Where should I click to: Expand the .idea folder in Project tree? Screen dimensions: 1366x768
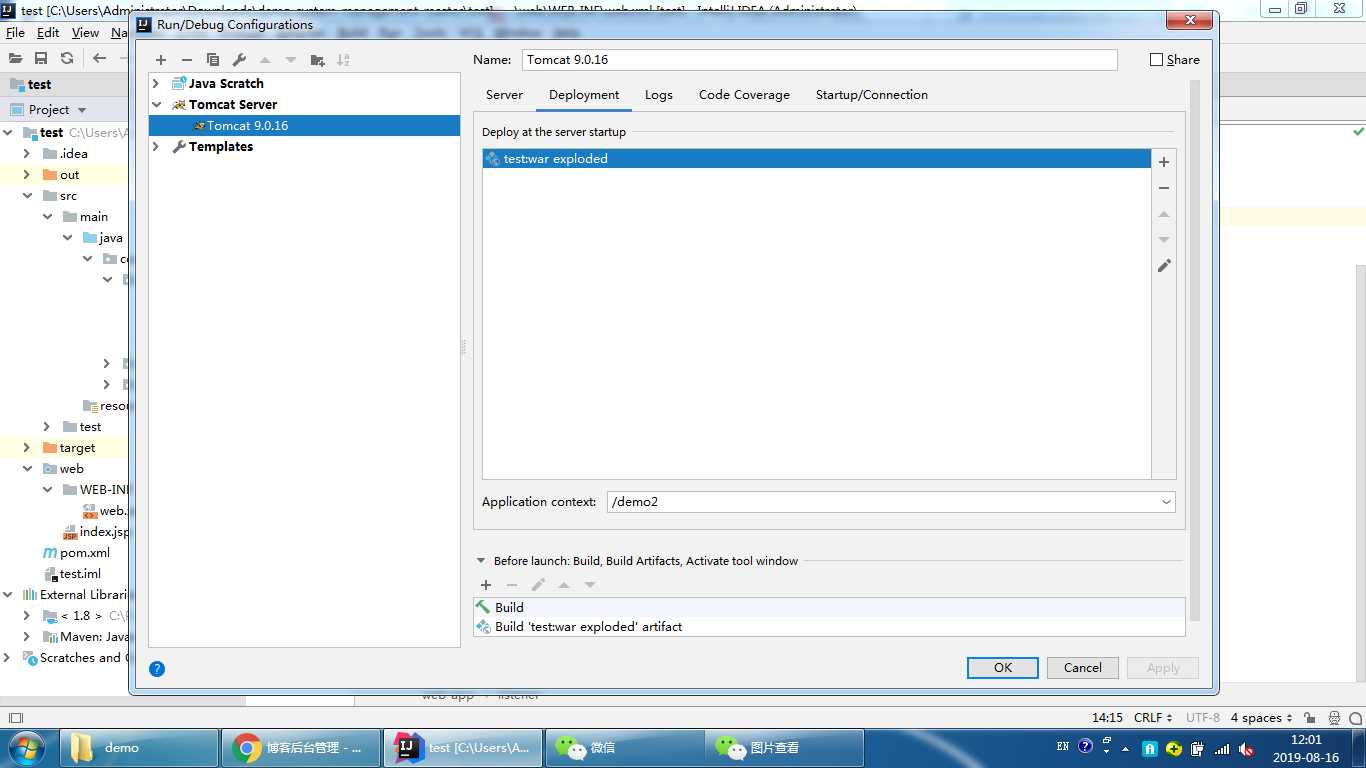click(27, 154)
